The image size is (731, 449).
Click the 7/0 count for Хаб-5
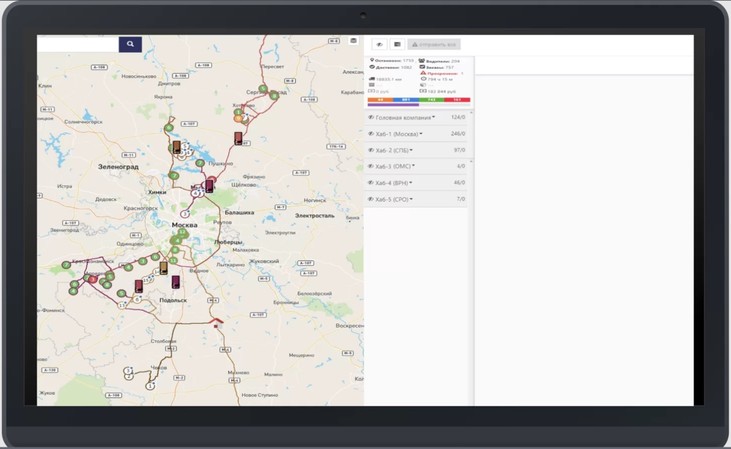point(461,199)
